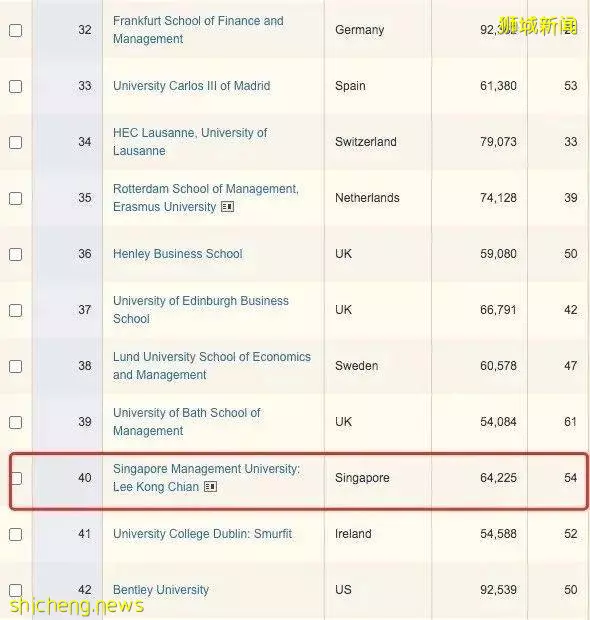Select the salary value 92,539
Image resolution: width=590 pixels, height=620 pixels.
pos(498,590)
